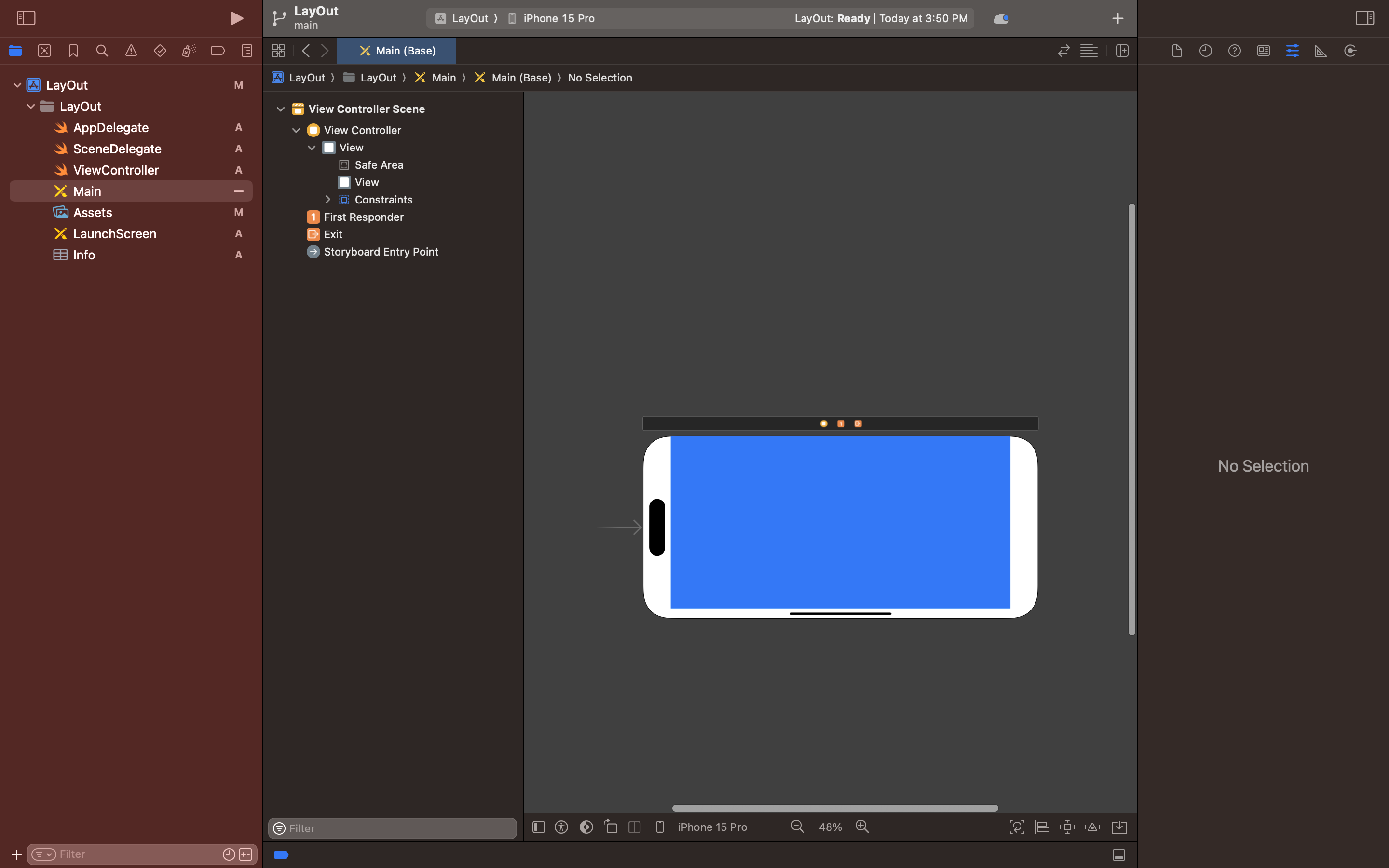Run the project with the Play button
Screen dimensions: 1389x868
[236, 18]
